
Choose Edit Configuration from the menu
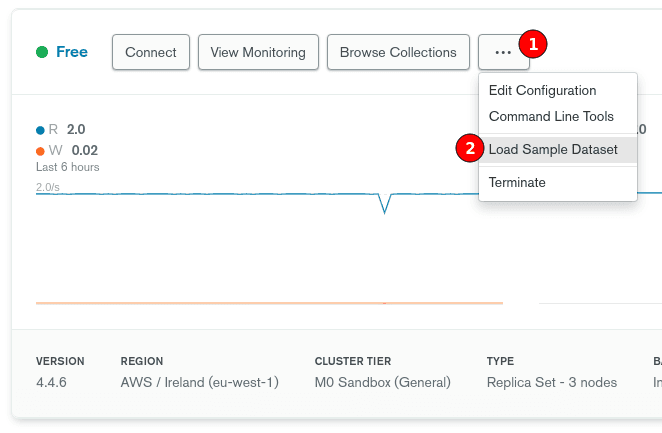tap(542, 91)
